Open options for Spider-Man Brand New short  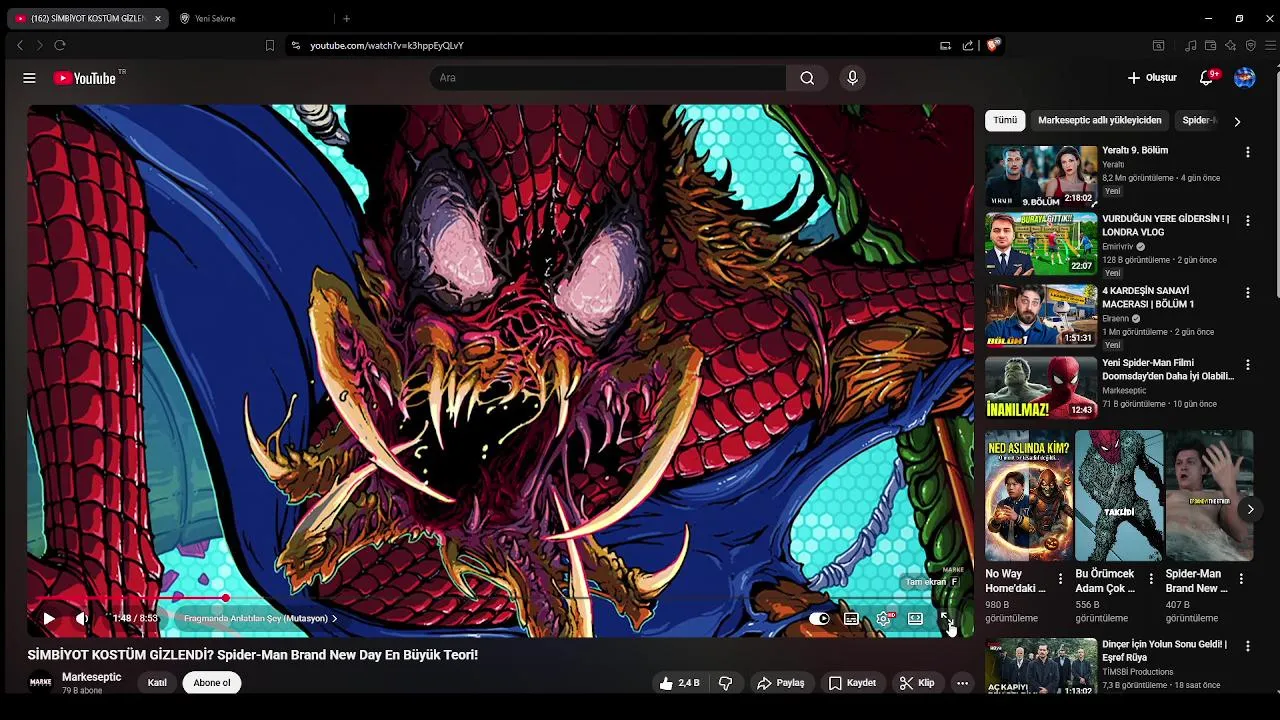point(1241,579)
